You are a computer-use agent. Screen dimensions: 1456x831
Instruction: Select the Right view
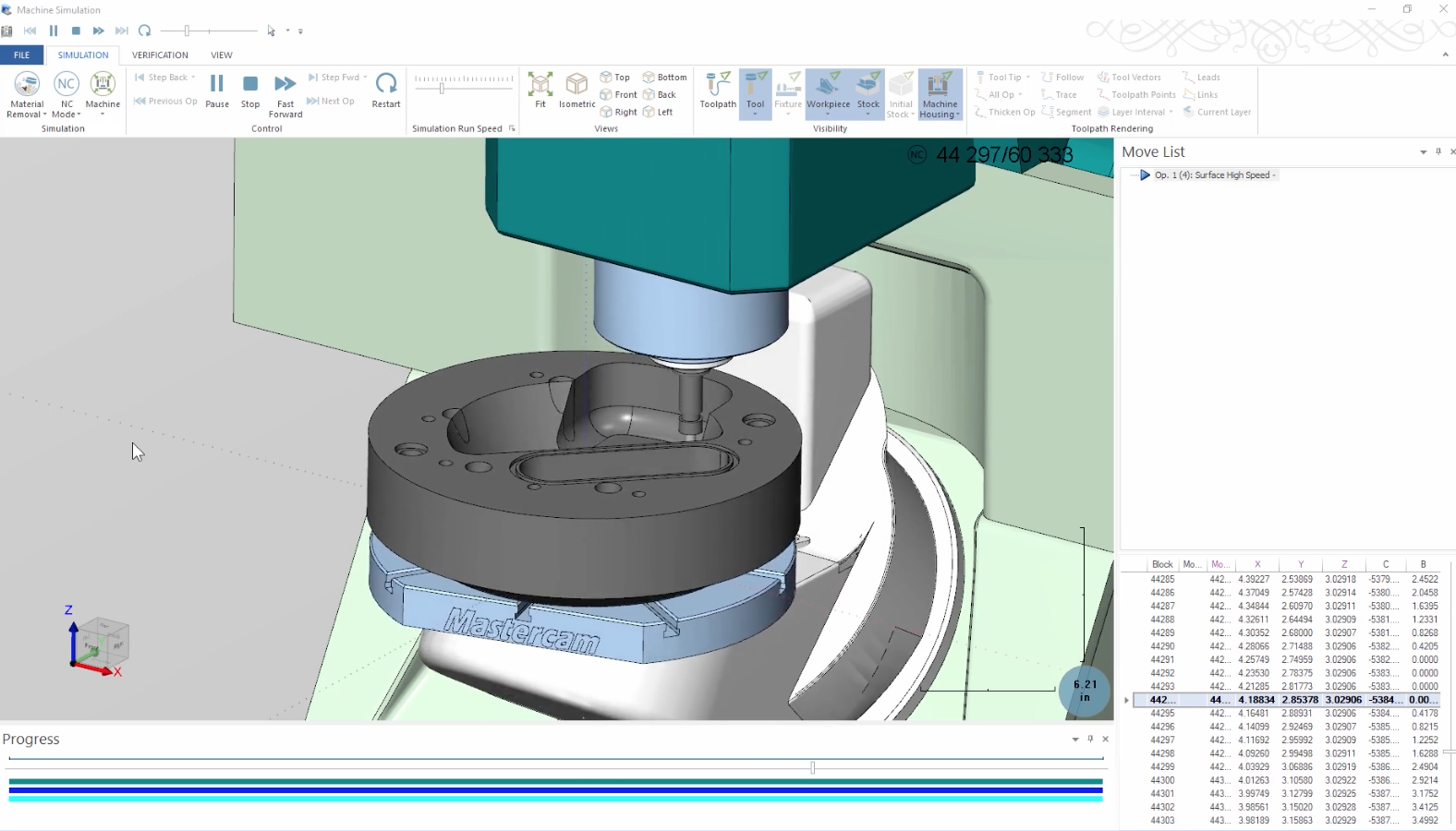point(619,113)
